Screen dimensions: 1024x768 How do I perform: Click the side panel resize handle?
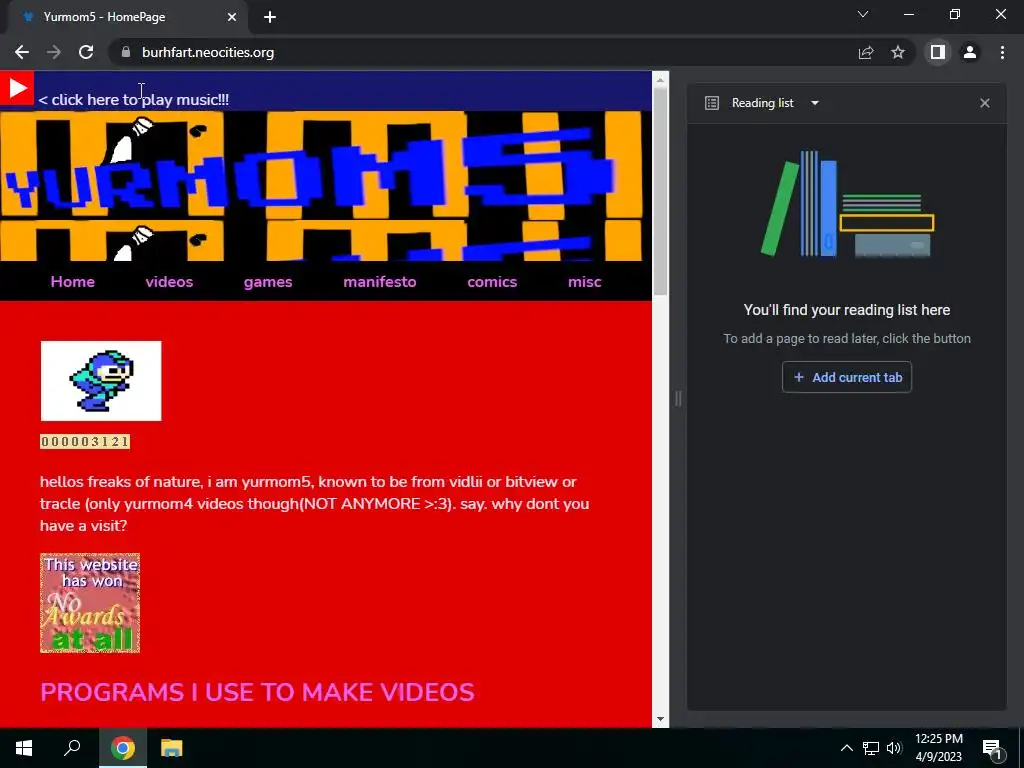pyautogui.click(x=679, y=398)
